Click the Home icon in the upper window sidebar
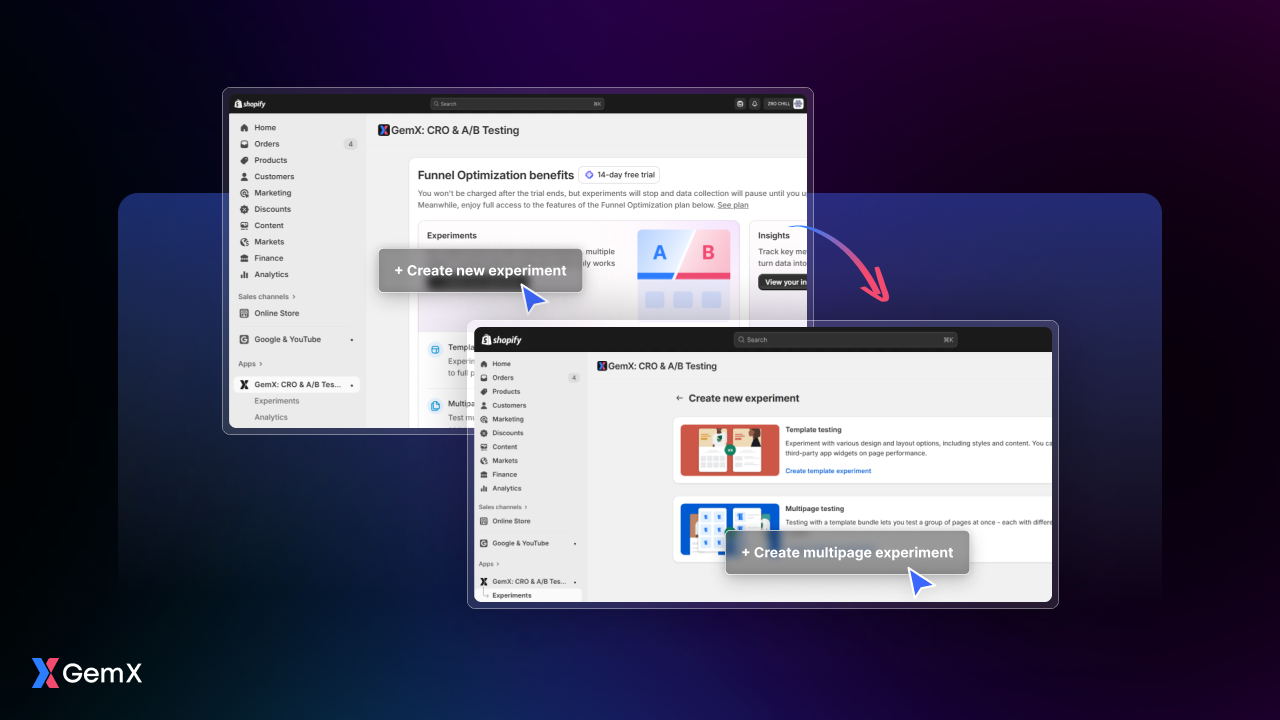Viewport: 1280px width, 720px height. pyautogui.click(x=244, y=128)
